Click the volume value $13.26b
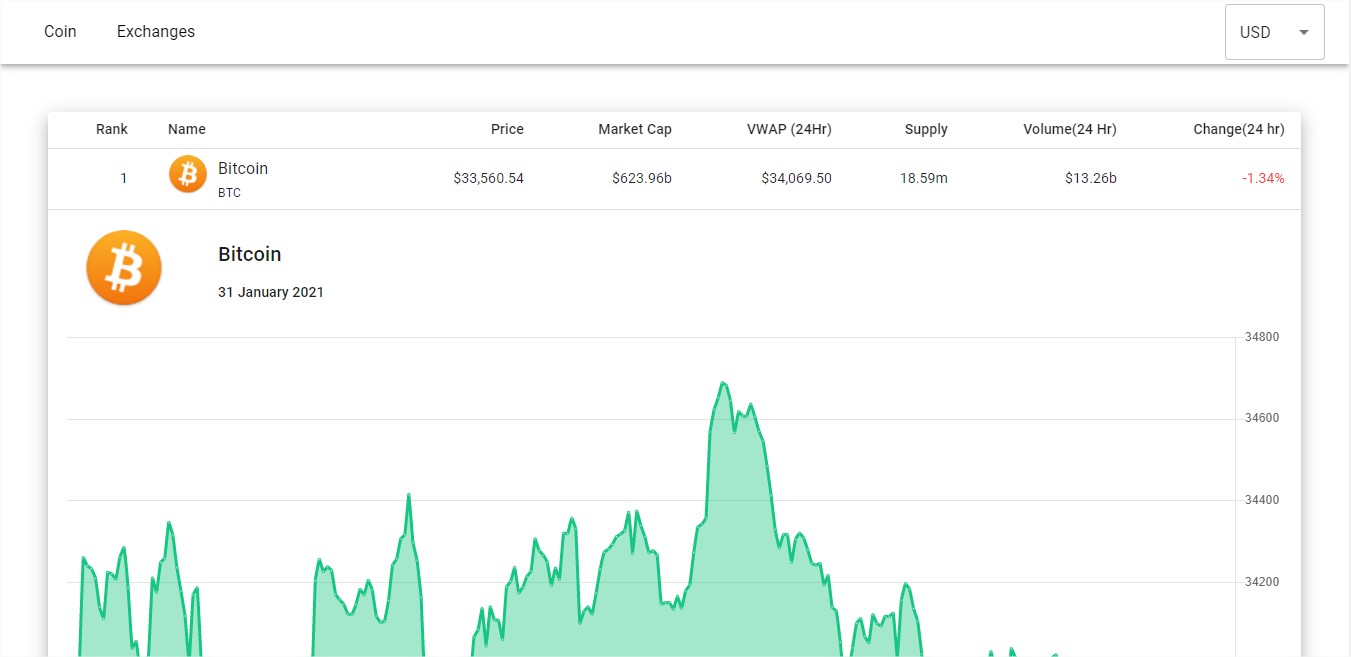This screenshot has width=1351, height=657. 1091,179
